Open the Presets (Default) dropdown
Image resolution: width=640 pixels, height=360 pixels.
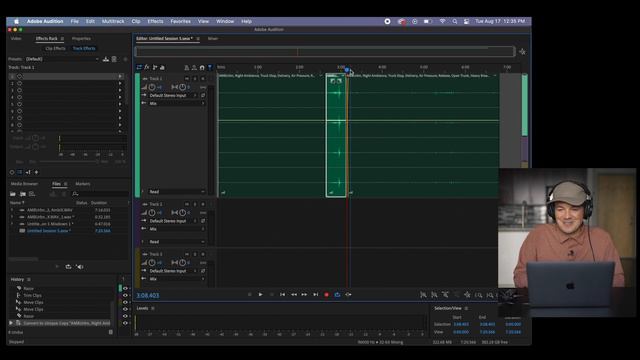[x=62, y=59]
